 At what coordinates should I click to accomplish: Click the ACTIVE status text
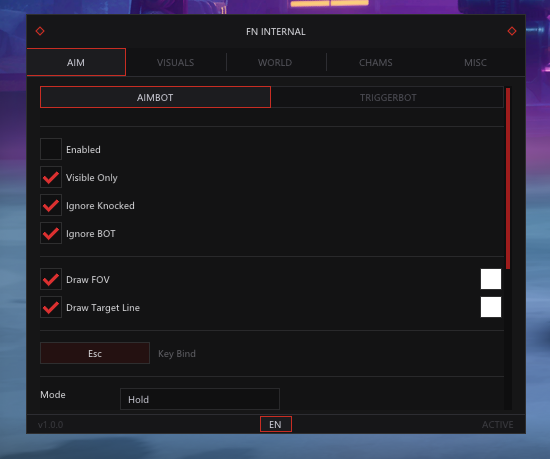[497, 425]
